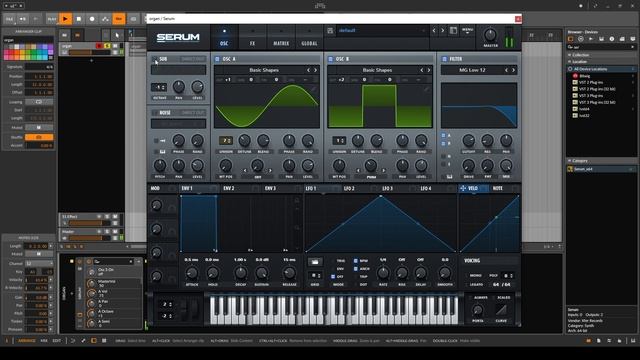Viewport: 640px width, 360px height.
Task: Click the portamento CURVE display
Action: 501,310
